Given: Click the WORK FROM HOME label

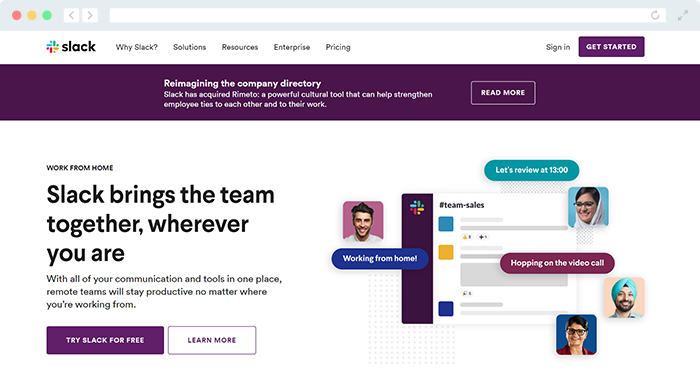Looking at the screenshot, I should coord(80,168).
